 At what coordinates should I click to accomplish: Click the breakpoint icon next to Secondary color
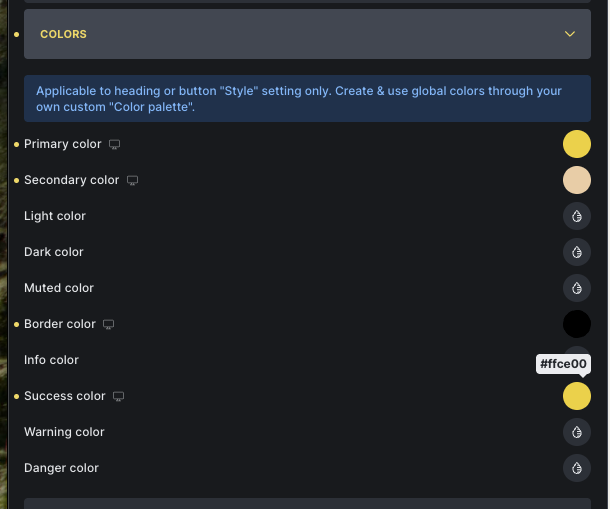pos(132,181)
